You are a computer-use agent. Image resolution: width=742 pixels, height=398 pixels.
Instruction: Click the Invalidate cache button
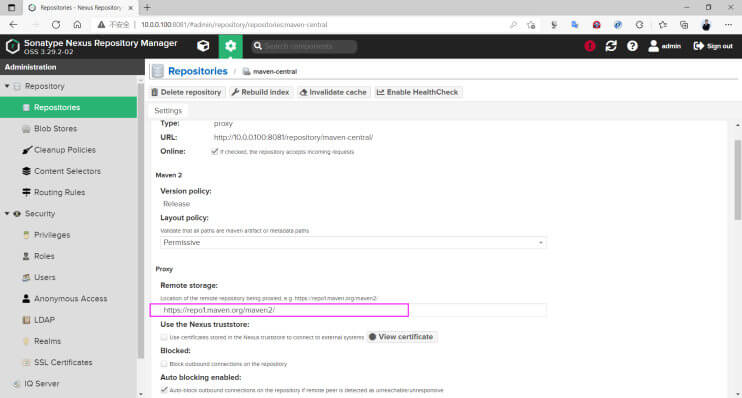333,92
